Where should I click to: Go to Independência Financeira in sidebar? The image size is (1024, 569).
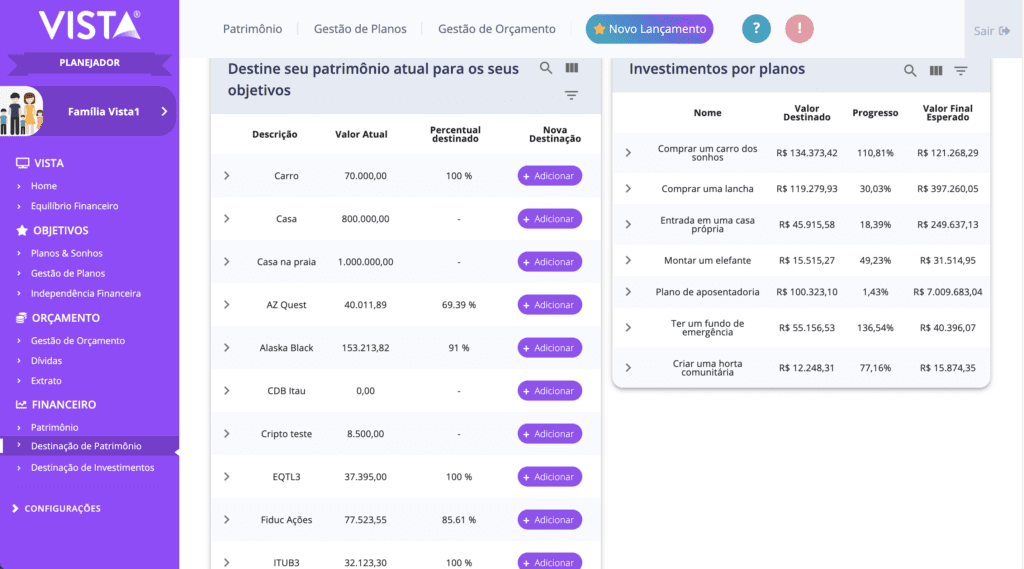pyautogui.click(x=85, y=293)
